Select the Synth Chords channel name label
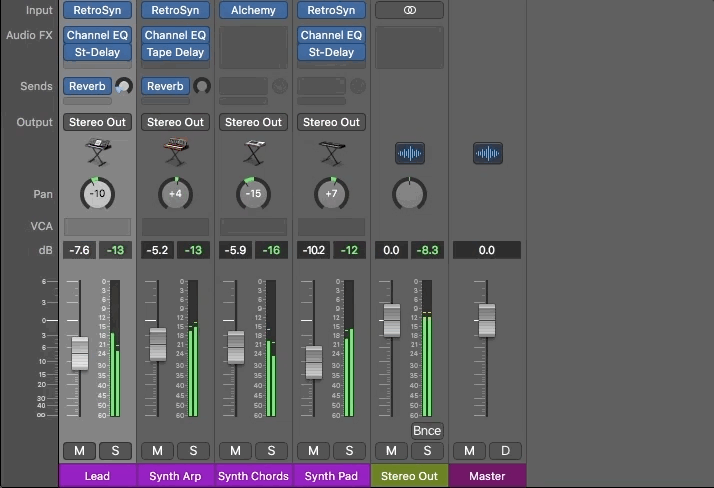Screen dimensions: 714x488 (x=253, y=476)
